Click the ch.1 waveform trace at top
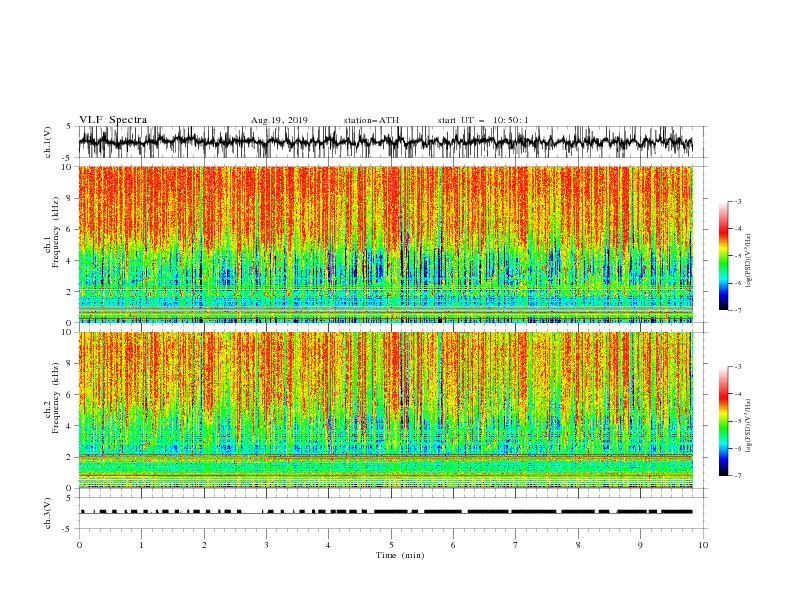Screen dimensions: 792x612 [x=386, y=142]
